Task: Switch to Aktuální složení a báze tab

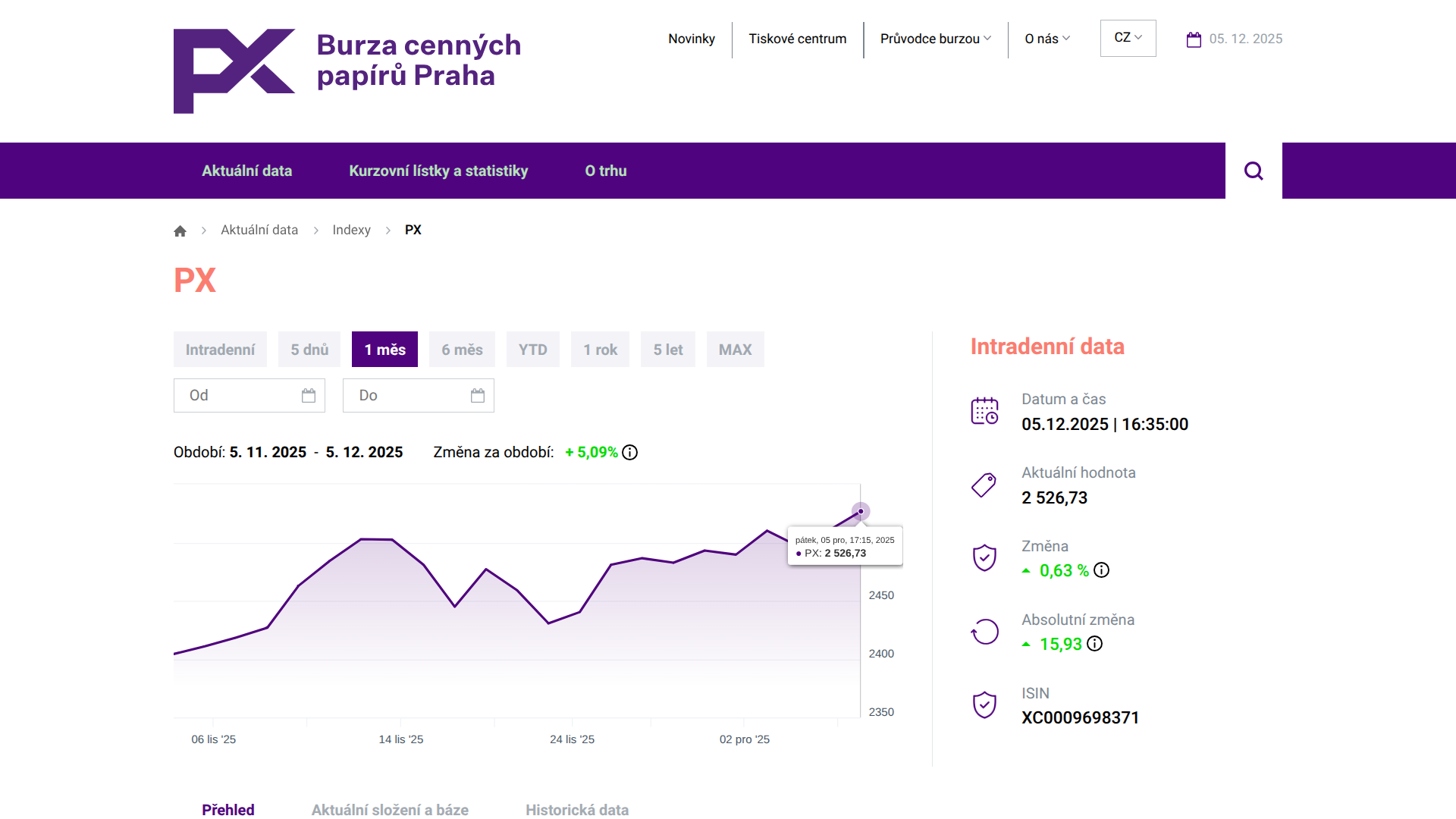Action: [390, 810]
